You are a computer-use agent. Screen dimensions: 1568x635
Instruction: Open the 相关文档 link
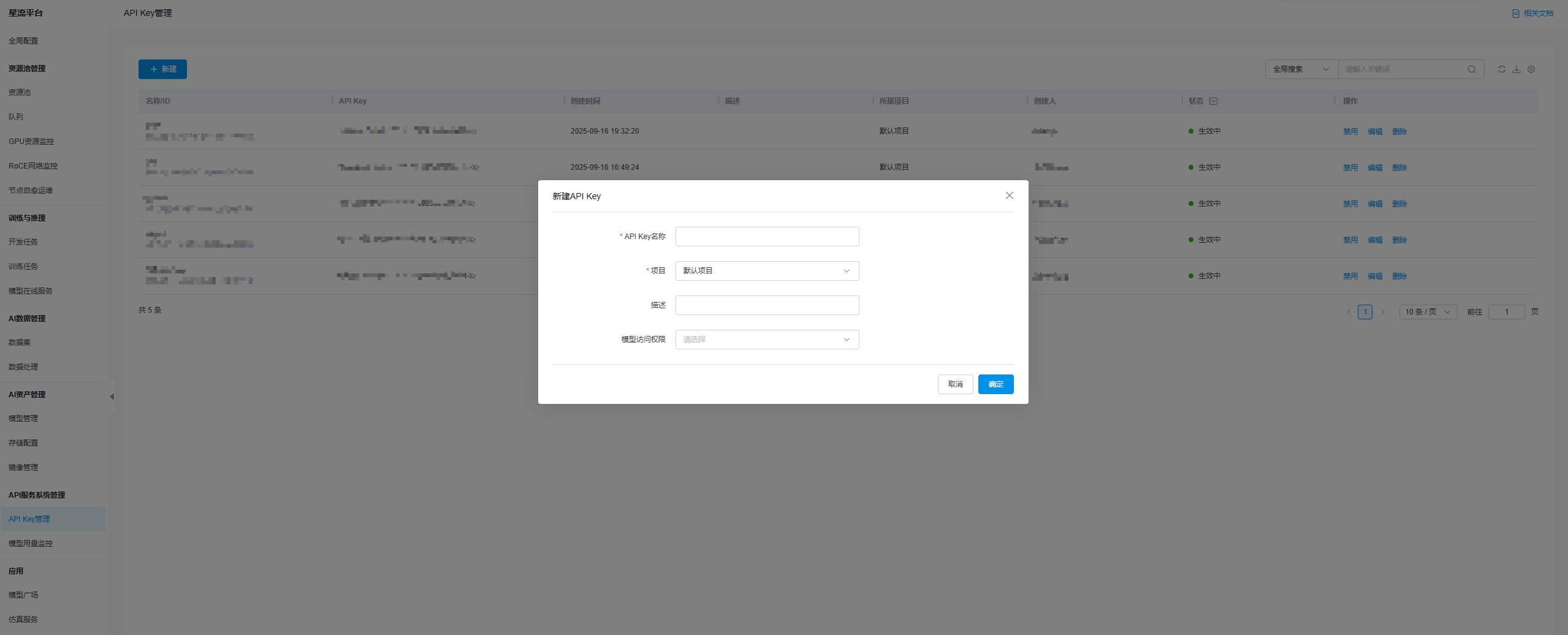pyautogui.click(x=1532, y=13)
